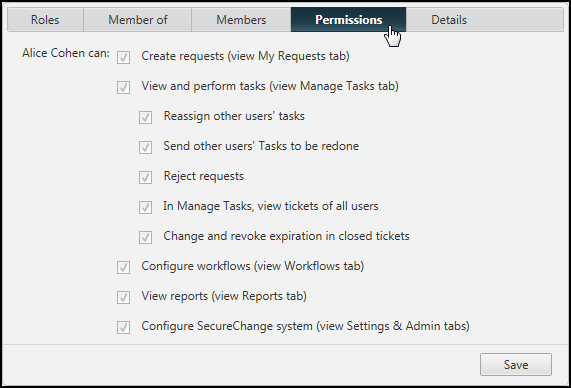Toggle view tickets of all users checkbox
The image size is (571, 388).
145,207
